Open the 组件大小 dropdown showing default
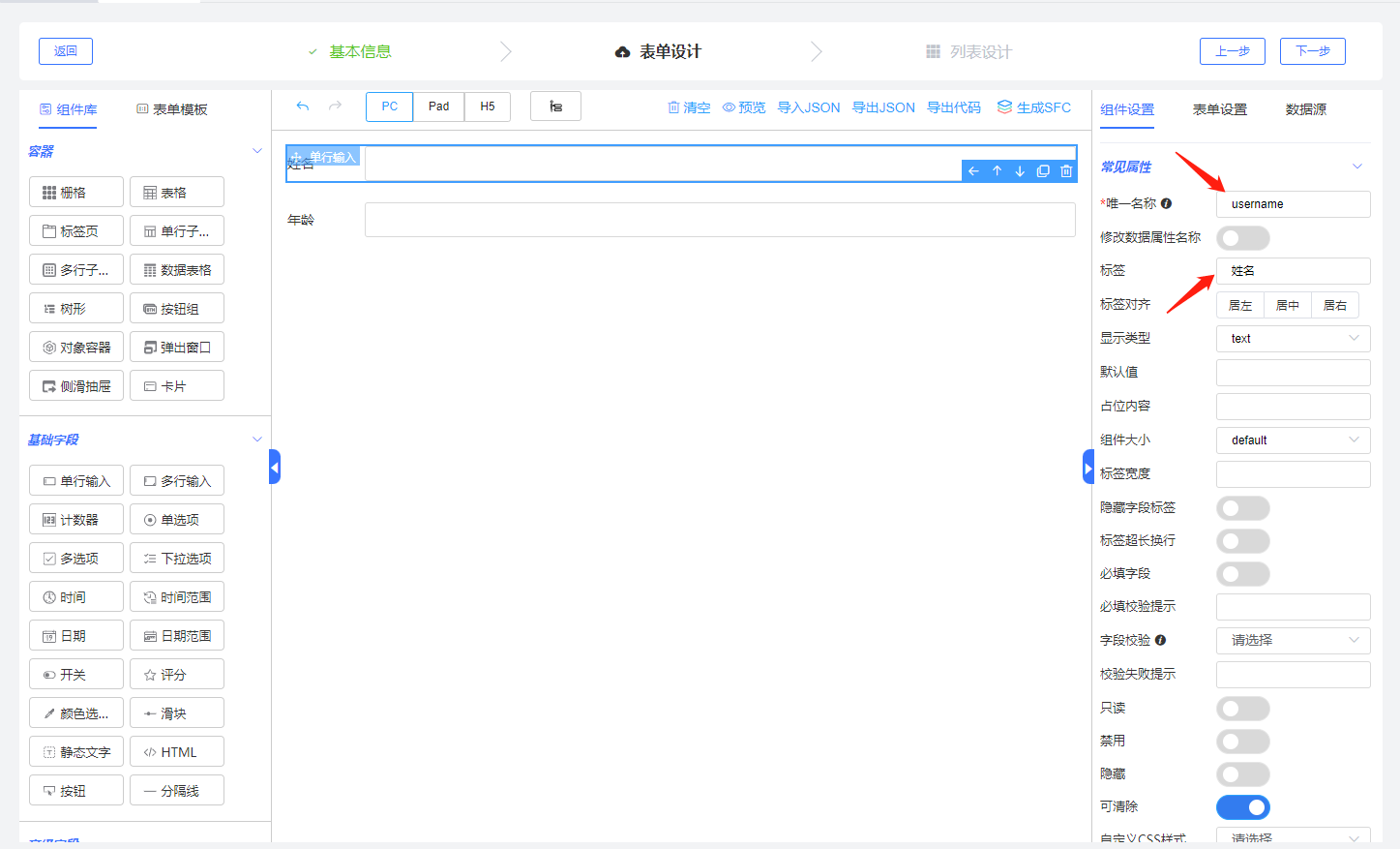Screen dimensions: 1400x849 (x=1293, y=440)
